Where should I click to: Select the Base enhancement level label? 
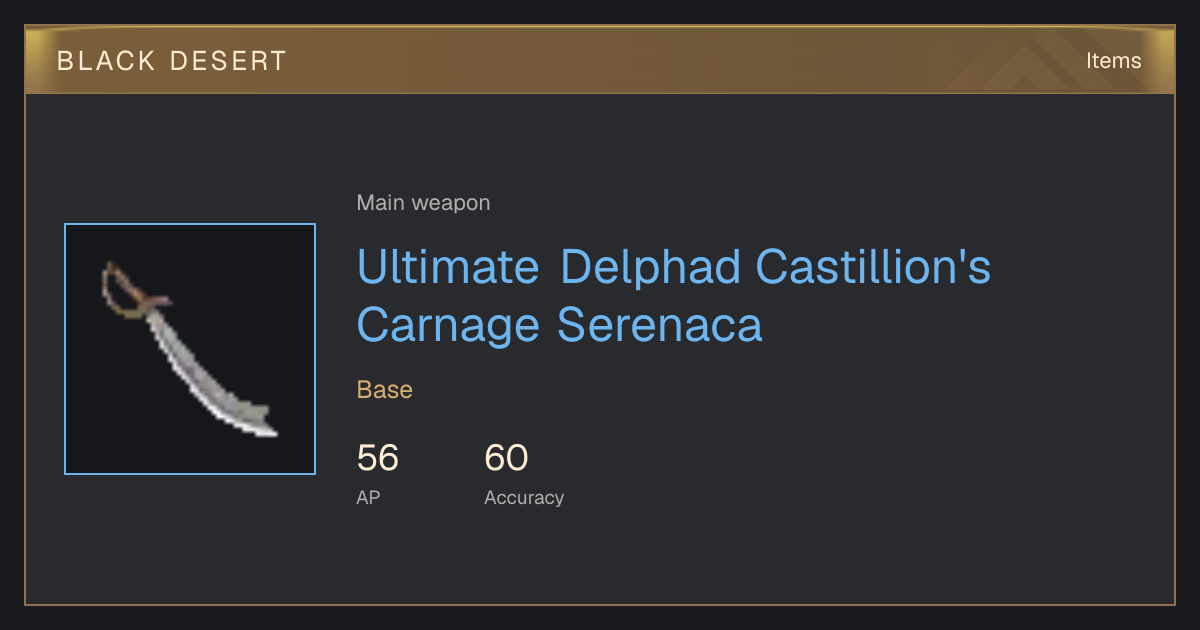click(385, 390)
